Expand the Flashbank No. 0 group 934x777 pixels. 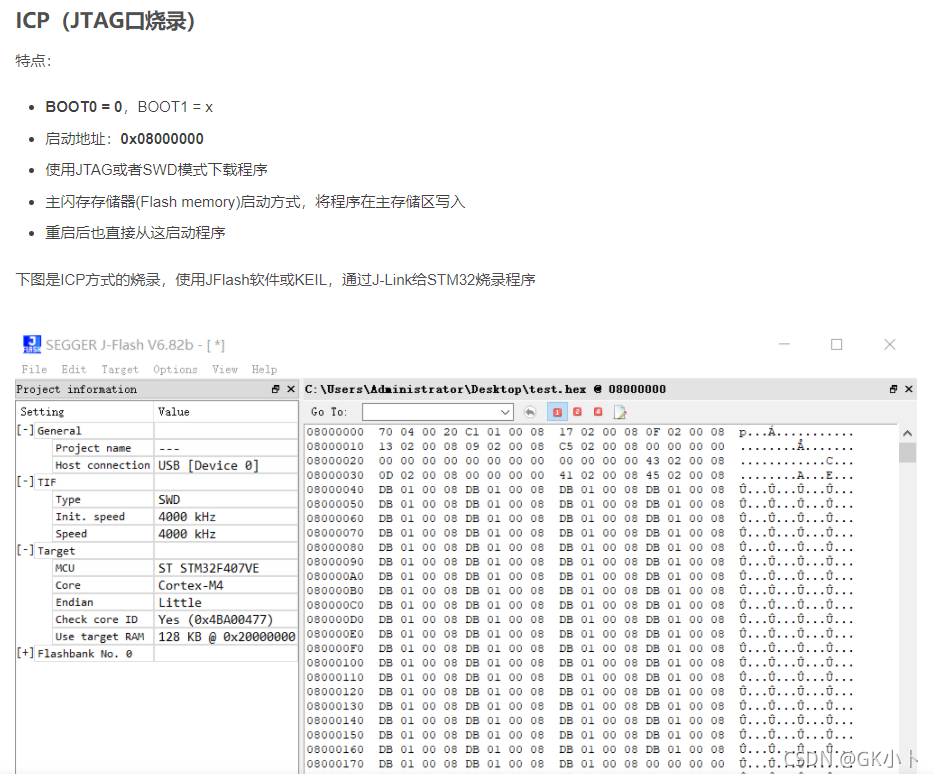pos(25,654)
